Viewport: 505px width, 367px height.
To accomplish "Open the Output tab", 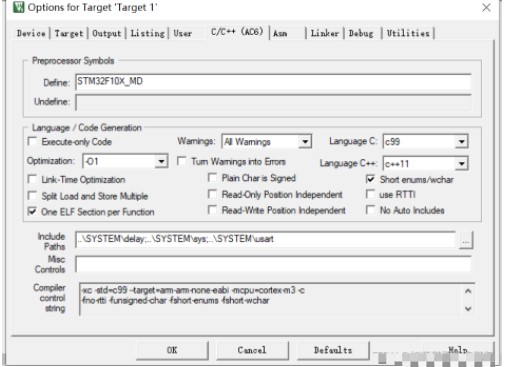I will pos(107,33).
